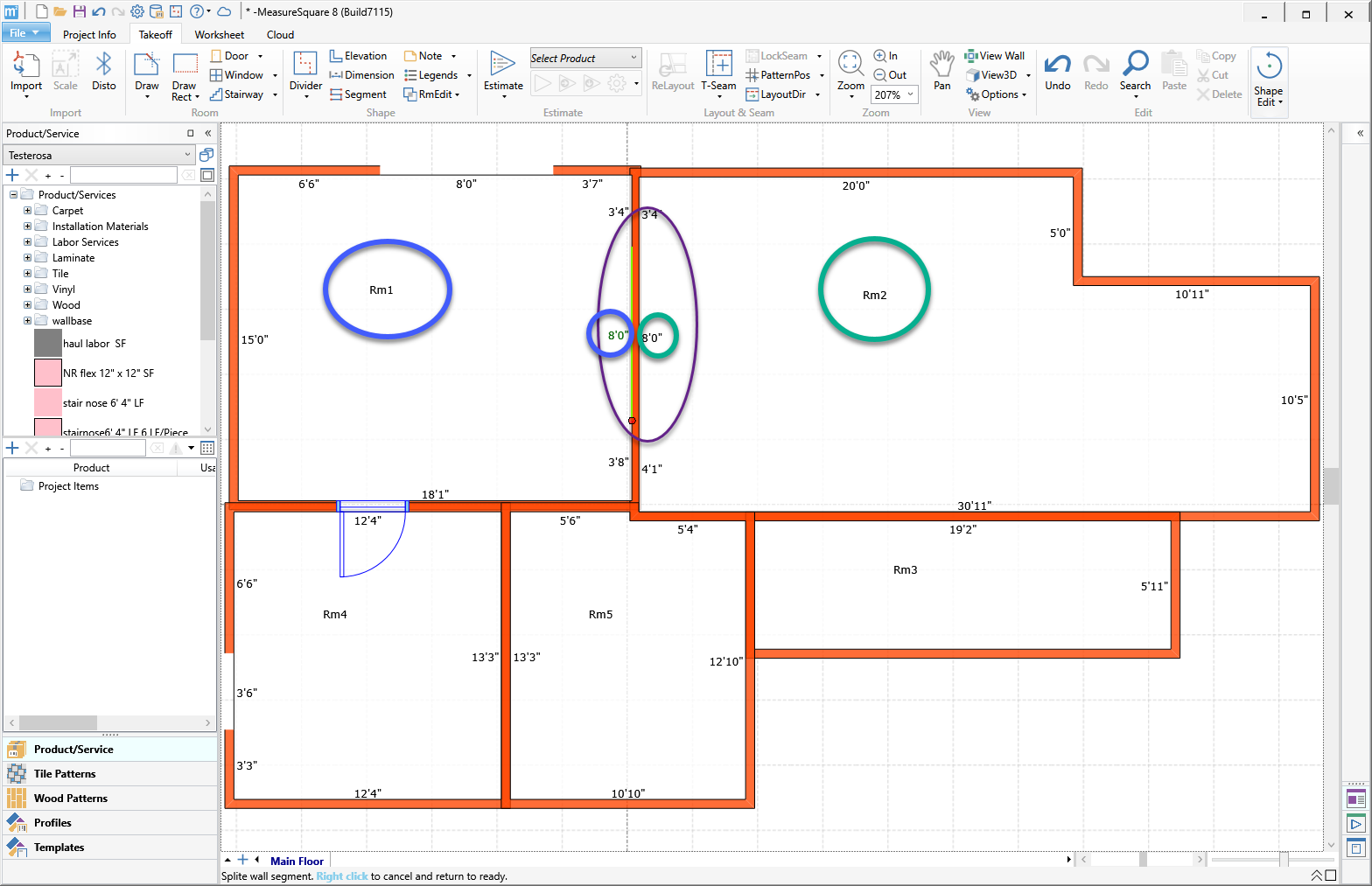Choose the Segment tool
Image resolution: width=1372 pixels, height=886 pixels.
[x=358, y=94]
